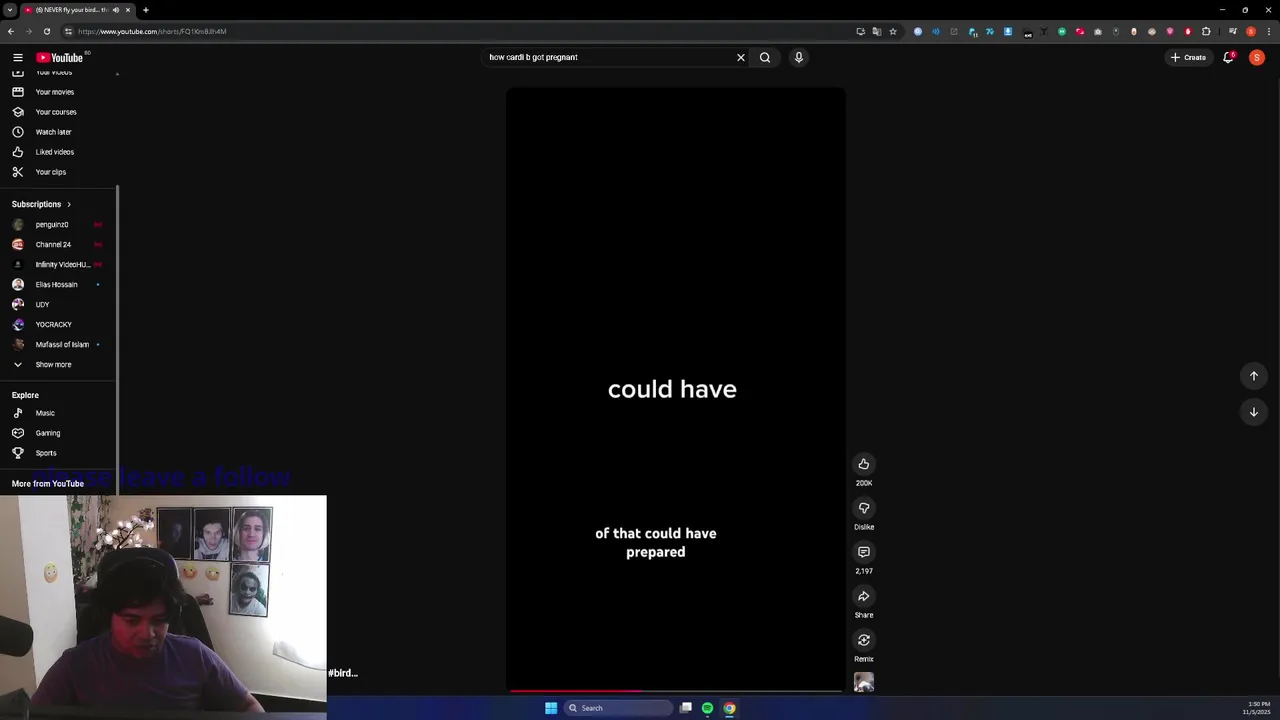Go to previous Short with up arrow
Screen dimensions: 1280x720
(x=1254, y=376)
